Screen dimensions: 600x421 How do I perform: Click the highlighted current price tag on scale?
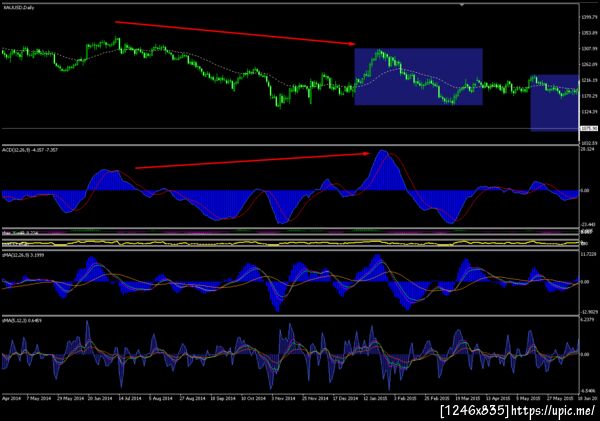[589, 129]
